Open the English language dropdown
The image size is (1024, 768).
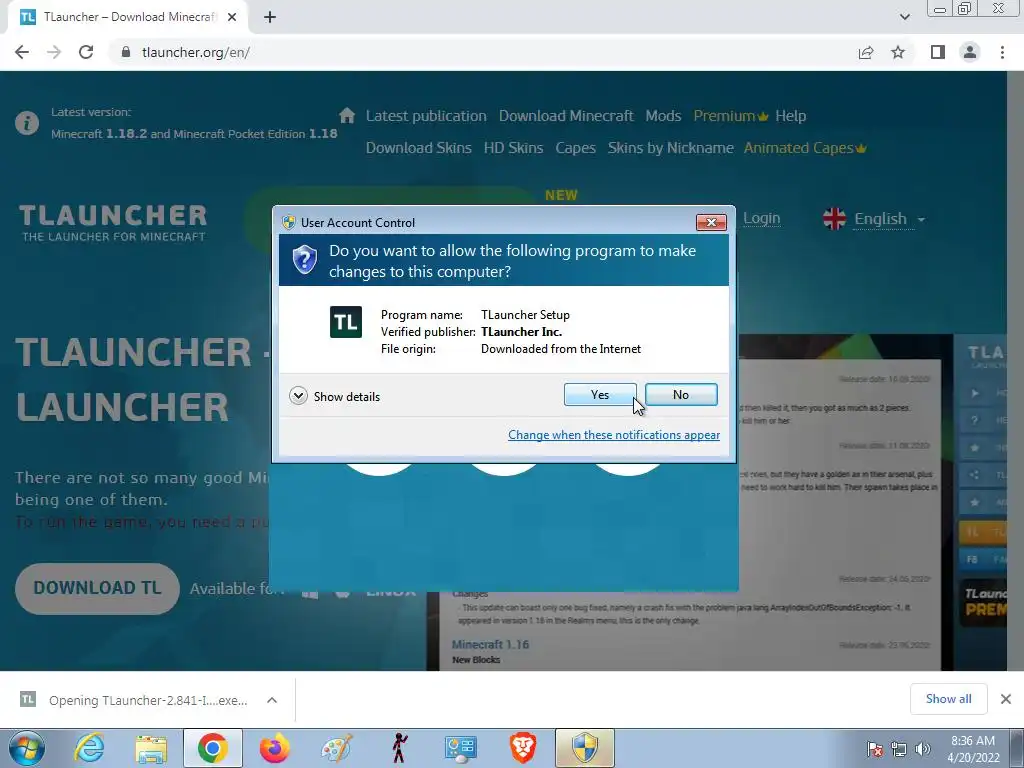(x=889, y=219)
